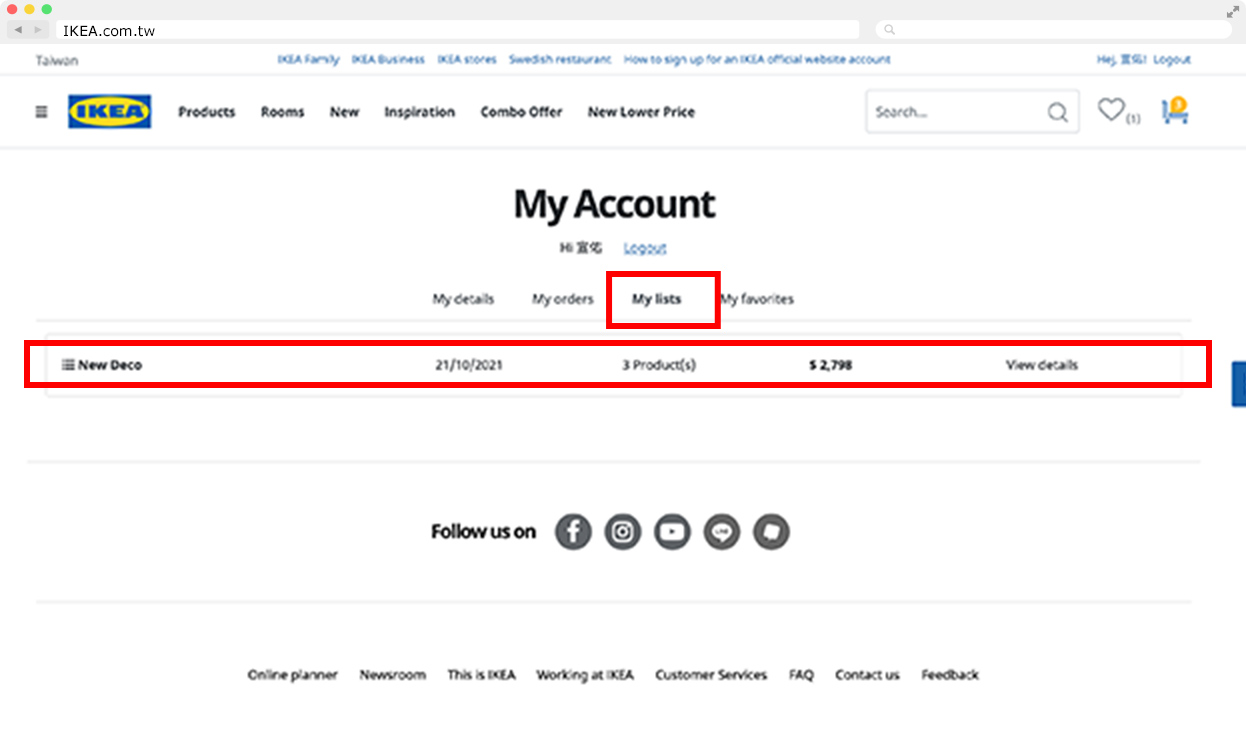The width and height of the screenshot is (1246, 756).
Task: Open the YouTube social icon
Action: pyautogui.click(x=672, y=532)
